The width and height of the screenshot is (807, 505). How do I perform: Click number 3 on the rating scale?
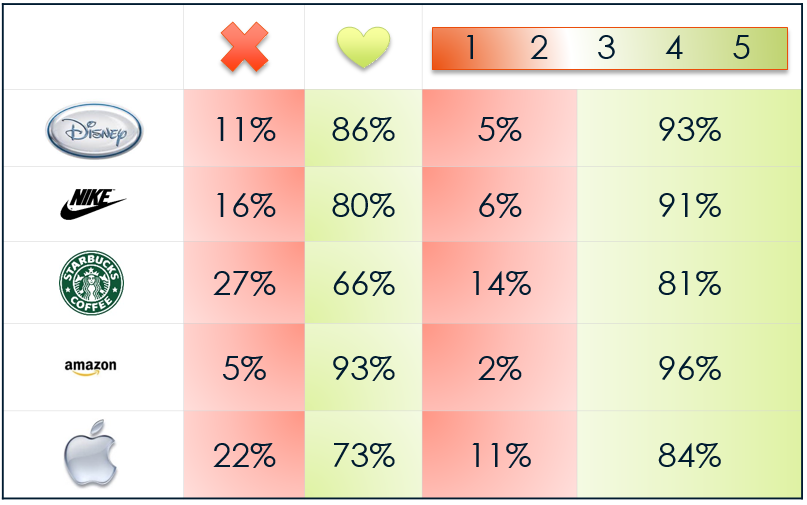coord(606,48)
